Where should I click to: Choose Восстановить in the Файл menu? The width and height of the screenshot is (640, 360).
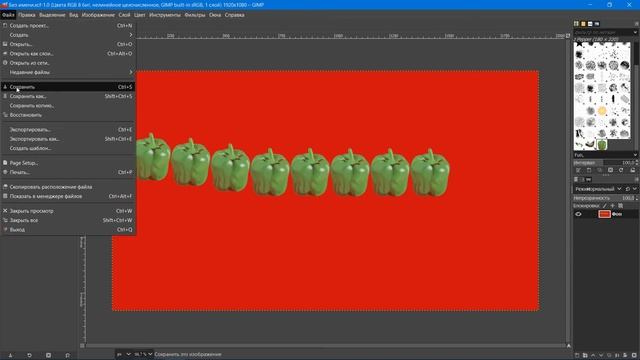click(68, 115)
